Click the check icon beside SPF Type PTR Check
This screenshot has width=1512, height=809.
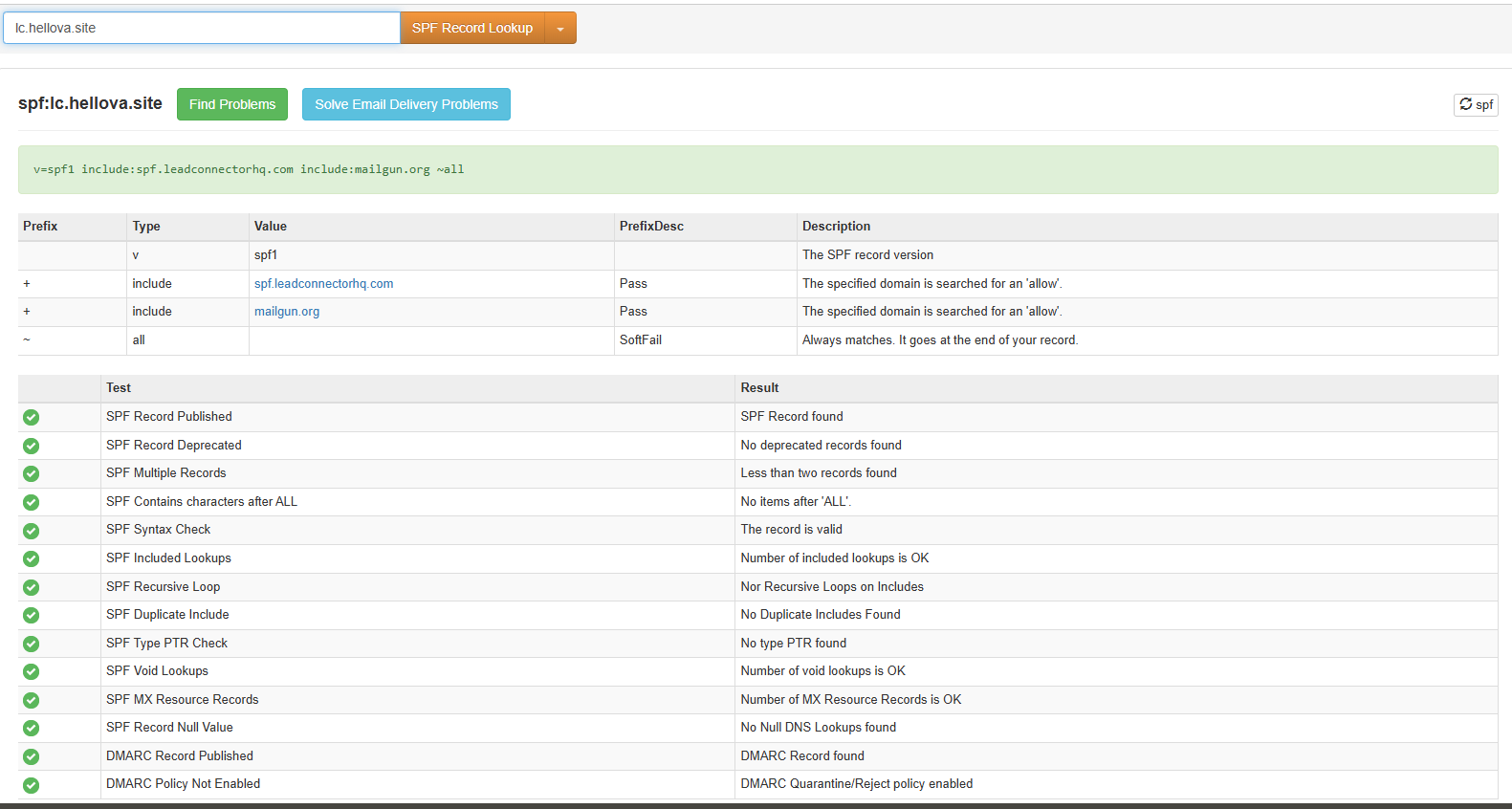(x=31, y=644)
